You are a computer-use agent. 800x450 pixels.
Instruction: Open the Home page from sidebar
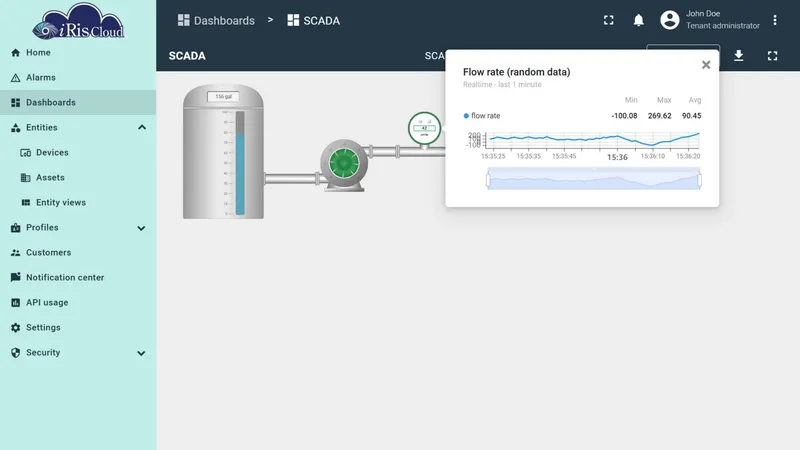point(78,53)
